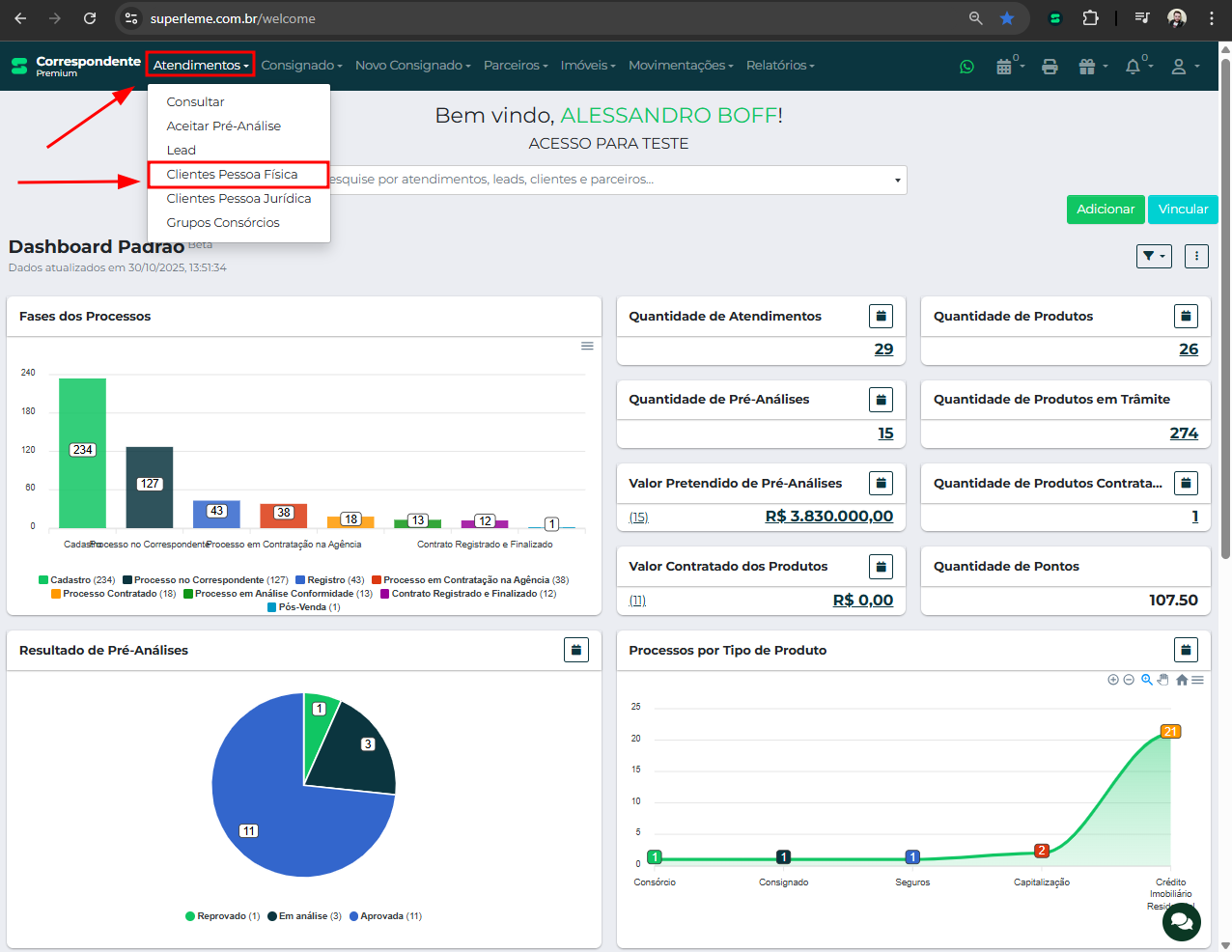Select the pan hand tool on product chart

(1163, 680)
